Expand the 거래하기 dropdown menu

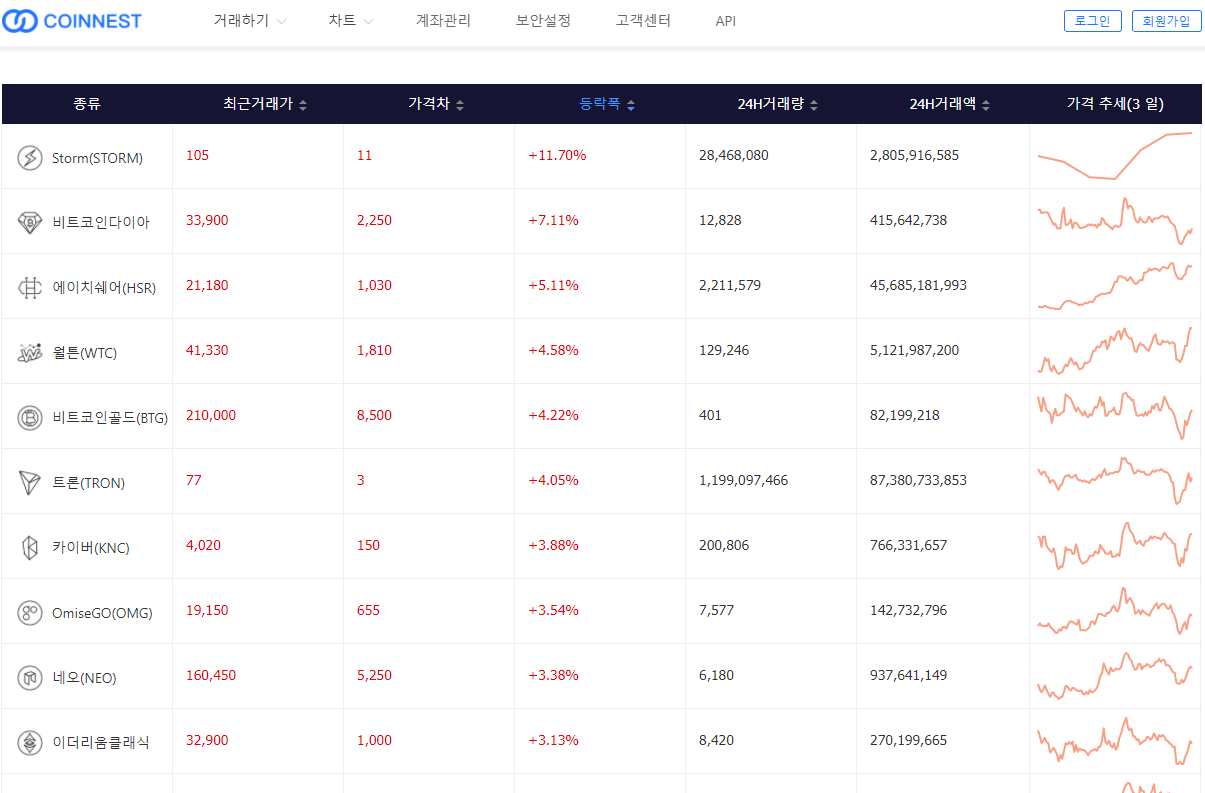[x=249, y=21]
